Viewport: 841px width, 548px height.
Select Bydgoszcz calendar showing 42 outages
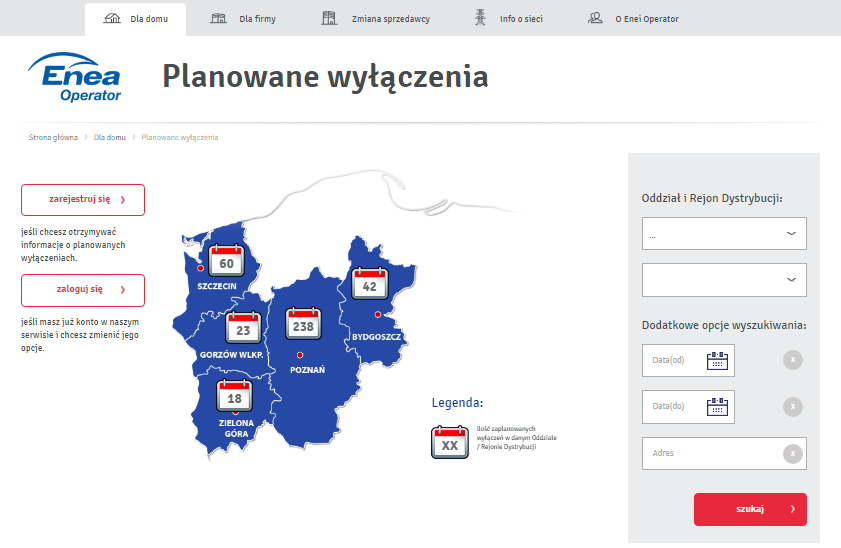[370, 284]
